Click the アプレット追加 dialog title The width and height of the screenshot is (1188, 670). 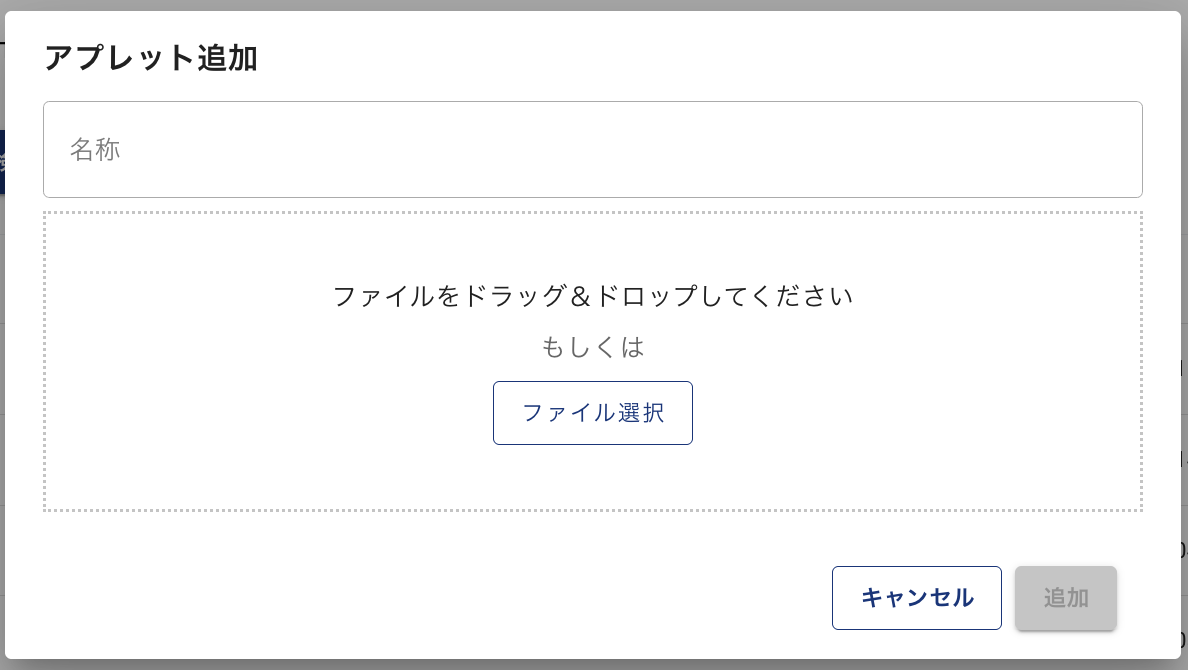(151, 58)
